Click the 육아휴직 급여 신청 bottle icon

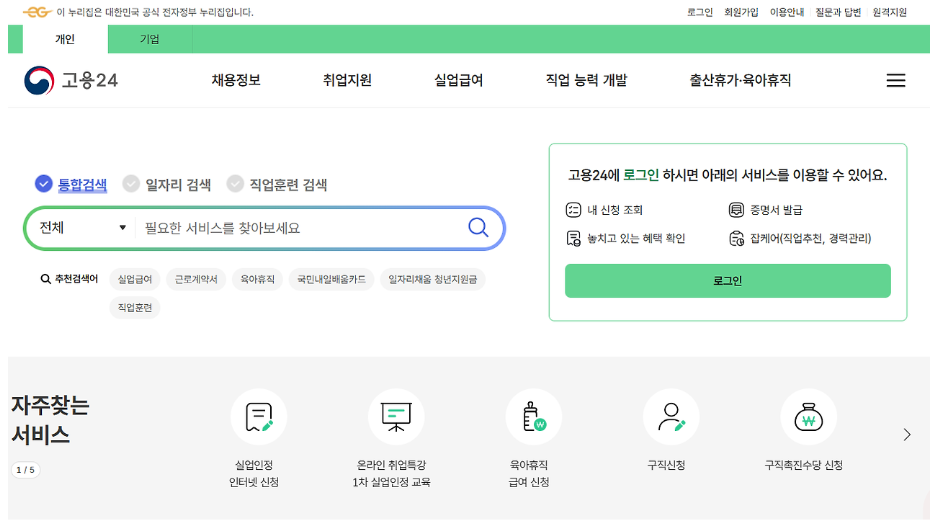click(534, 417)
